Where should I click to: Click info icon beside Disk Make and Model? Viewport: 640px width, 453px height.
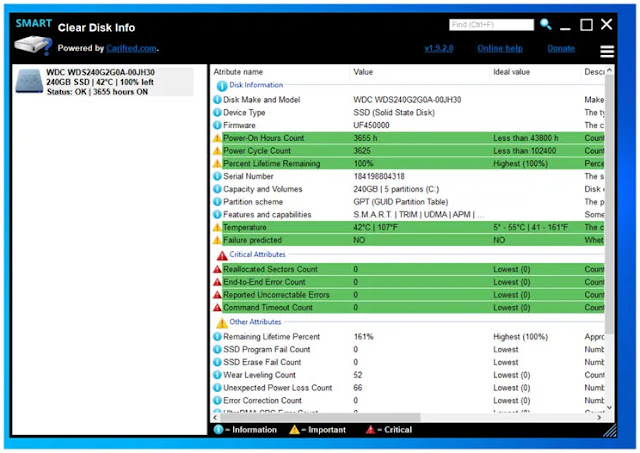click(x=218, y=100)
